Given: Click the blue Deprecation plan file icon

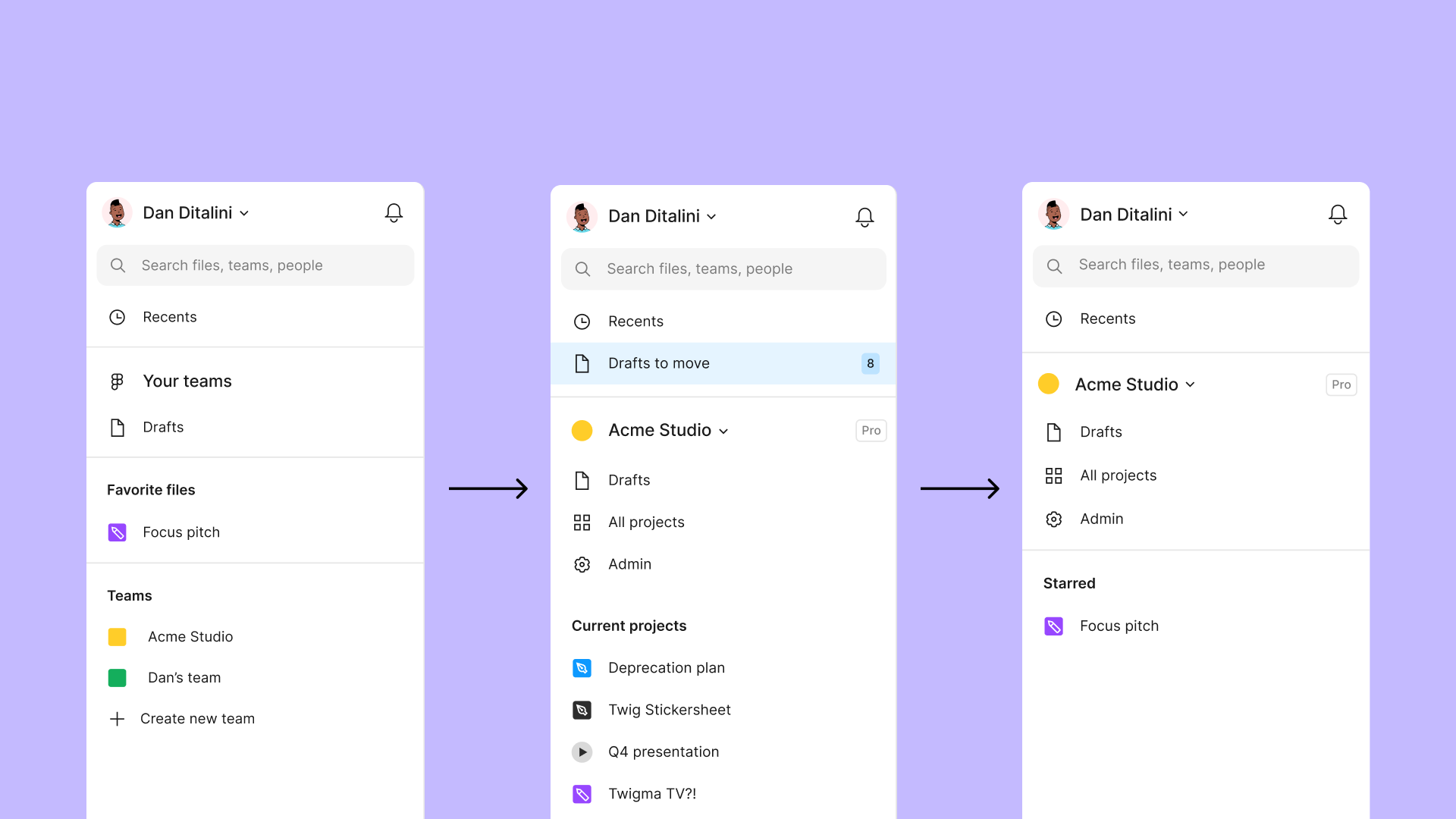Looking at the screenshot, I should click(582, 668).
